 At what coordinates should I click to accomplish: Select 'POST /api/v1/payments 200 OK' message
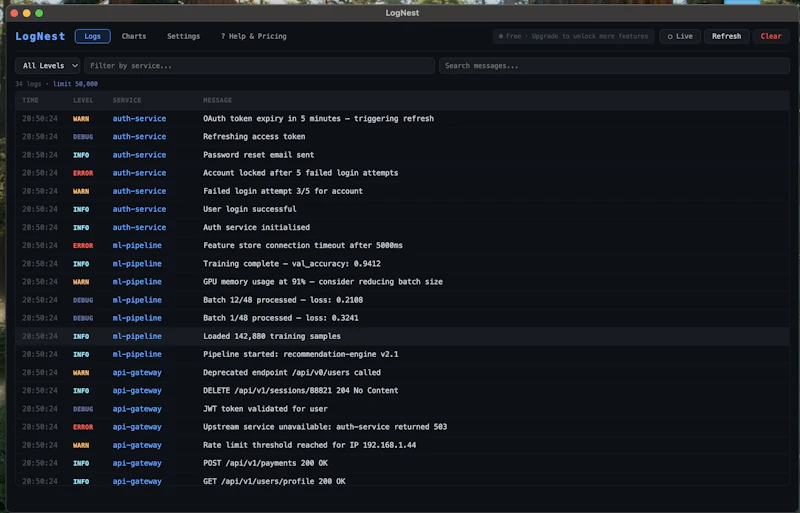coord(265,463)
